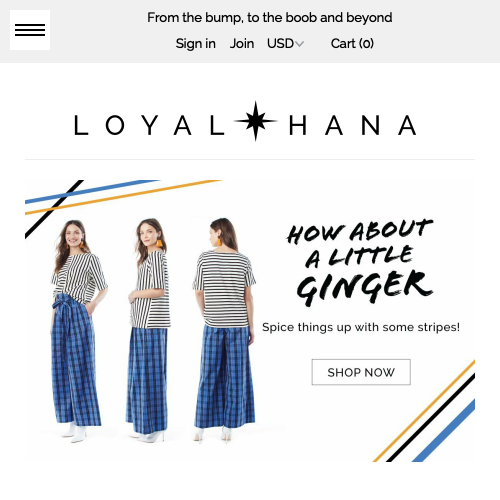Click 'Spice things up with some stripes!' text
The width and height of the screenshot is (500, 500).
tap(361, 327)
